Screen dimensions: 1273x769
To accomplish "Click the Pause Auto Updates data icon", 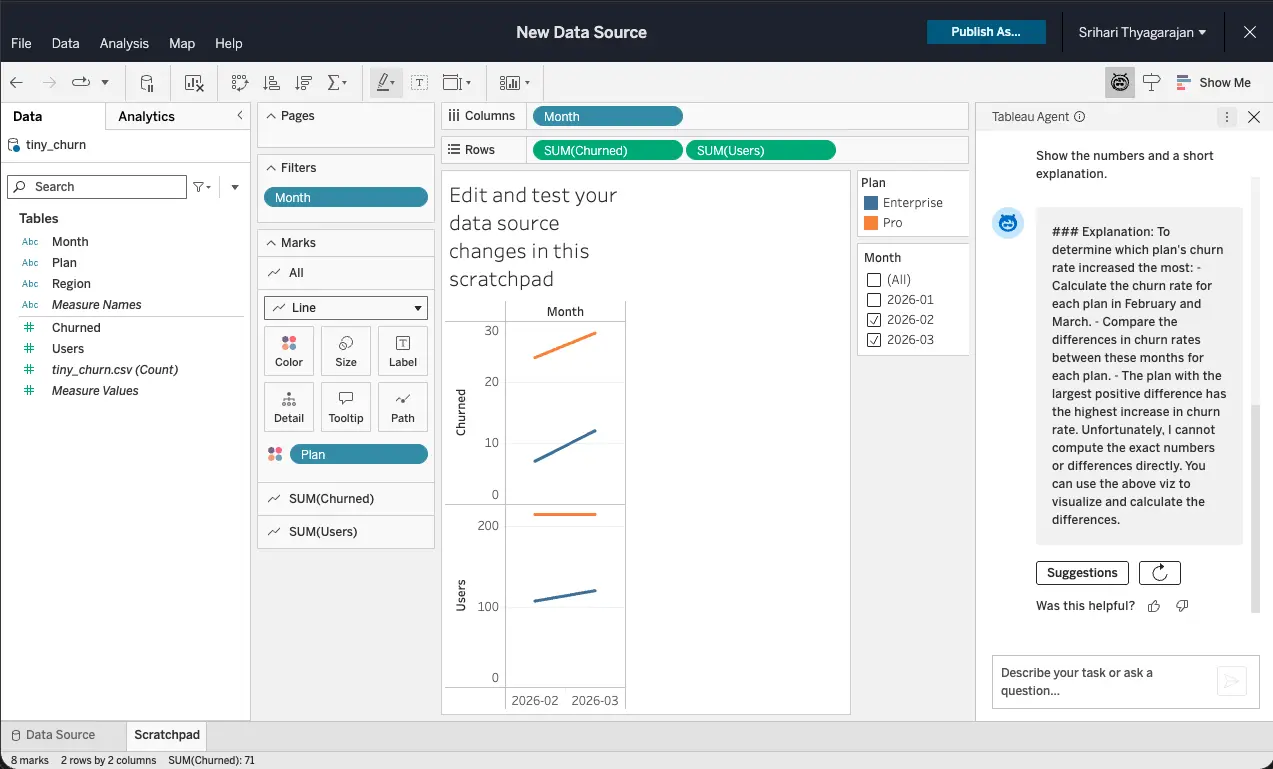I will pos(147,83).
